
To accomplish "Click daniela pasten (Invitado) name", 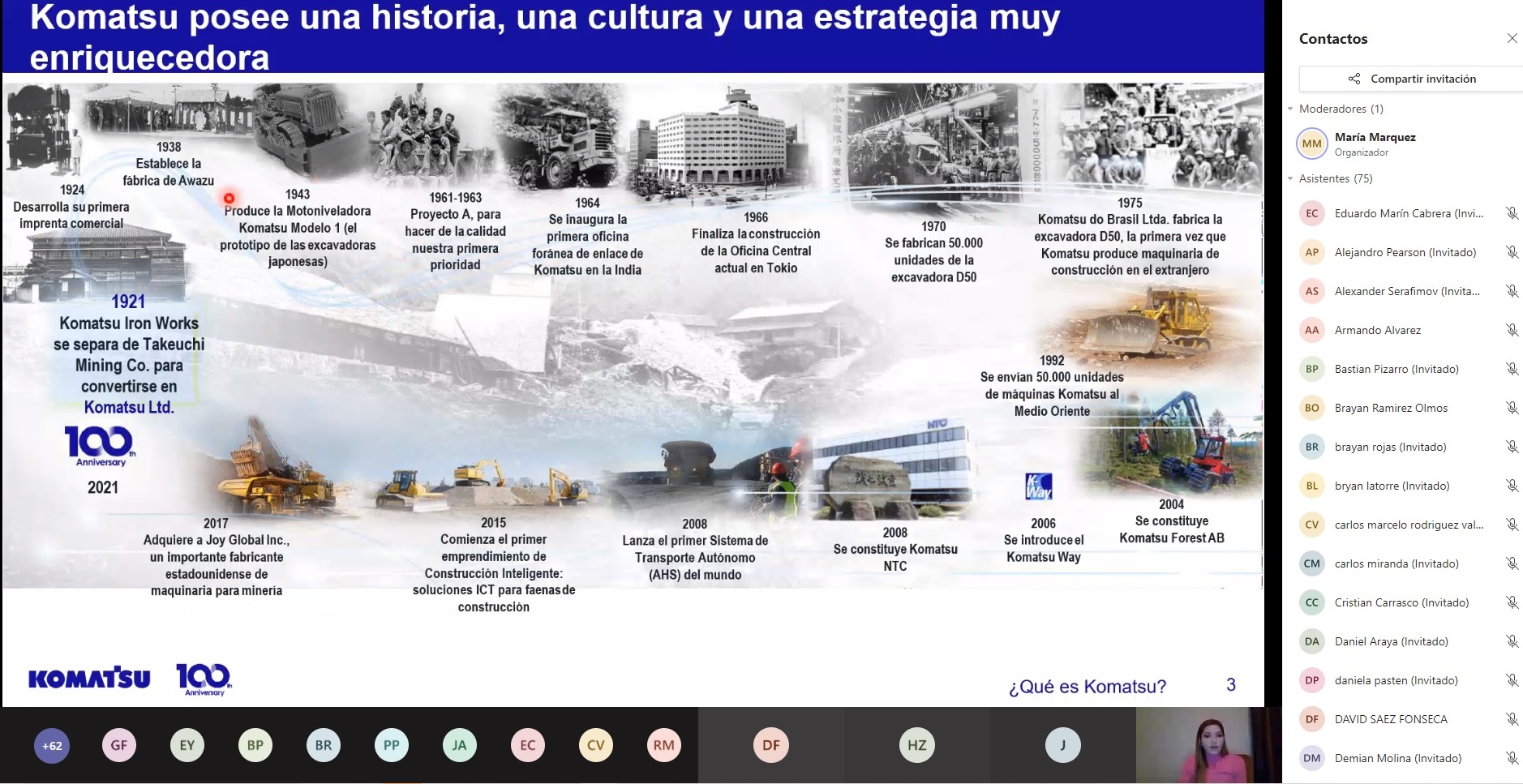I will pyautogui.click(x=1396, y=680).
